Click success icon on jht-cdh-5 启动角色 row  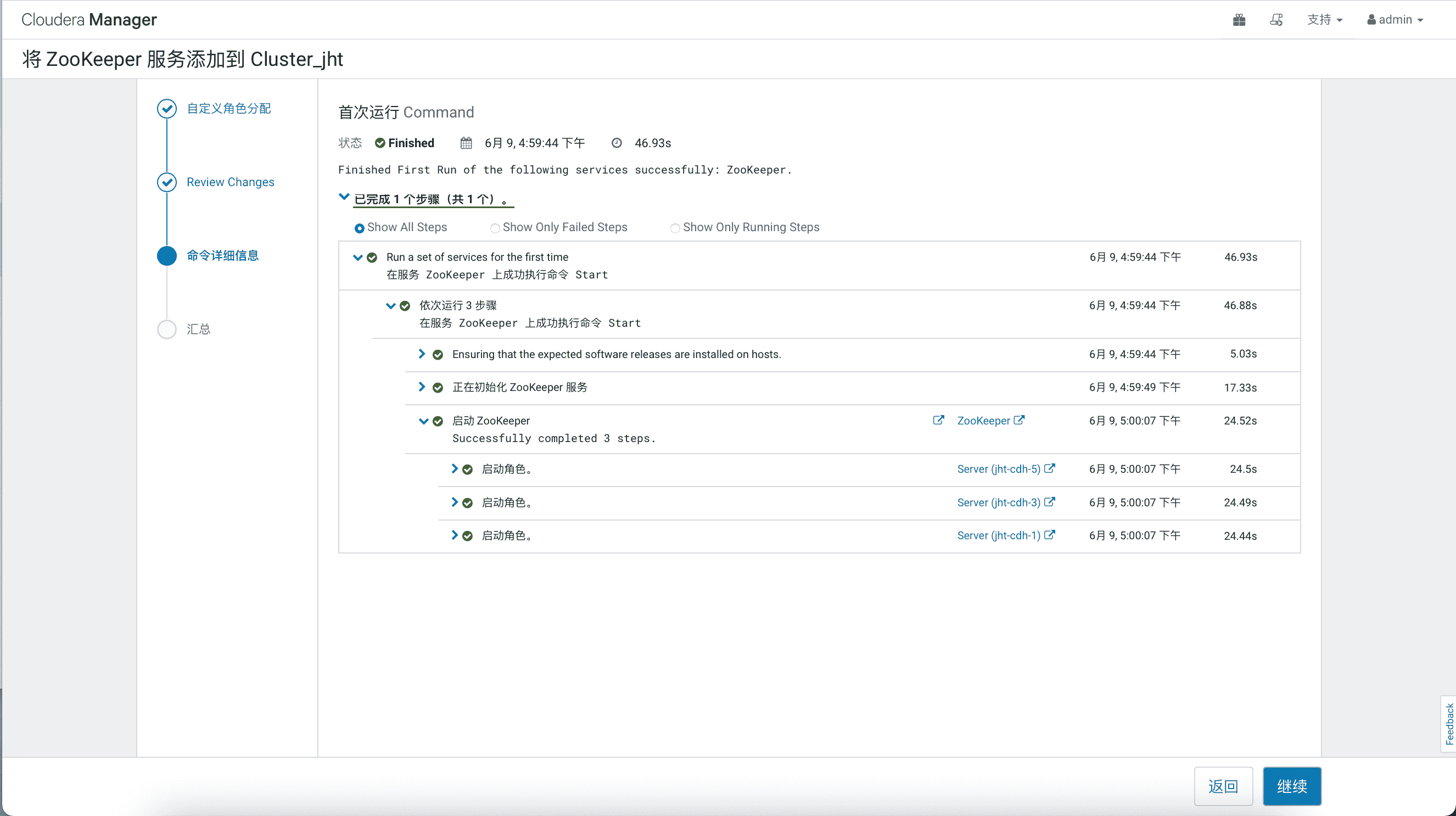467,470
